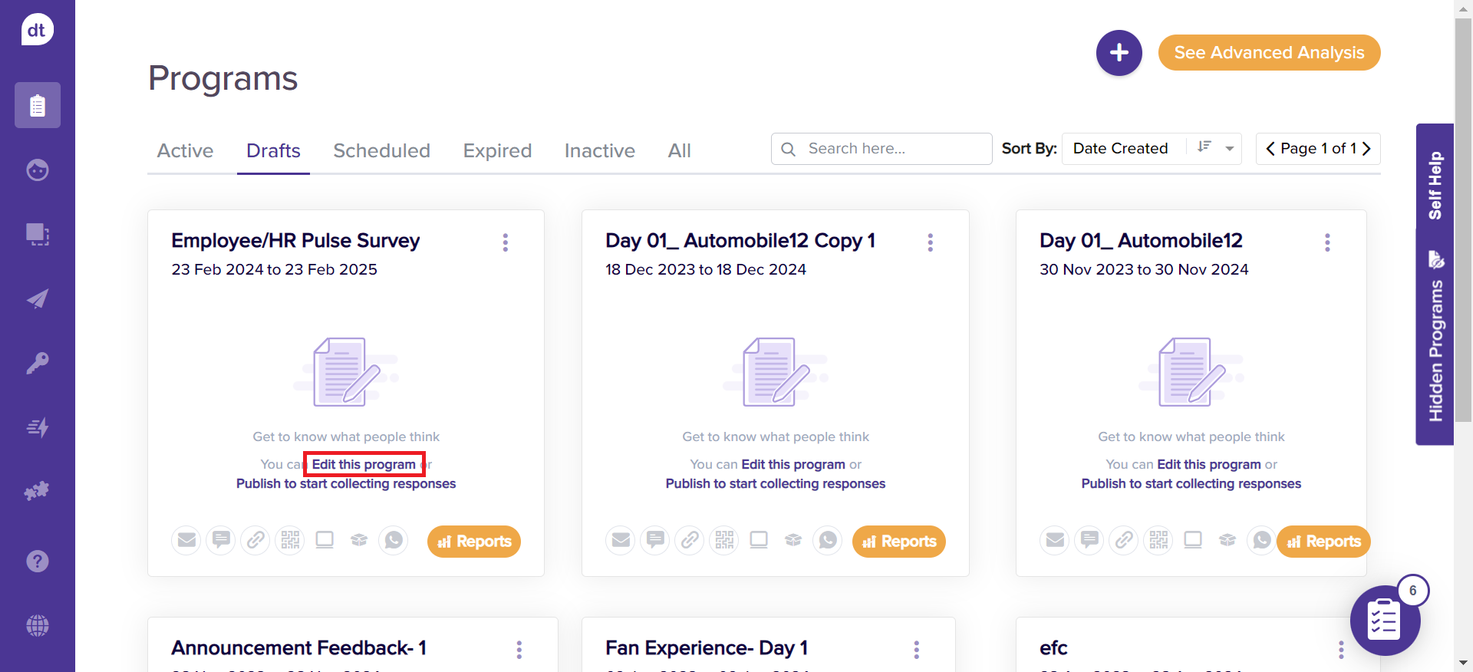Viewport: 1473px width, 672px height.
Task: Click the link icon on Day 01_ Automobile12 Copy 1
Action: click(x=690, y=541)
